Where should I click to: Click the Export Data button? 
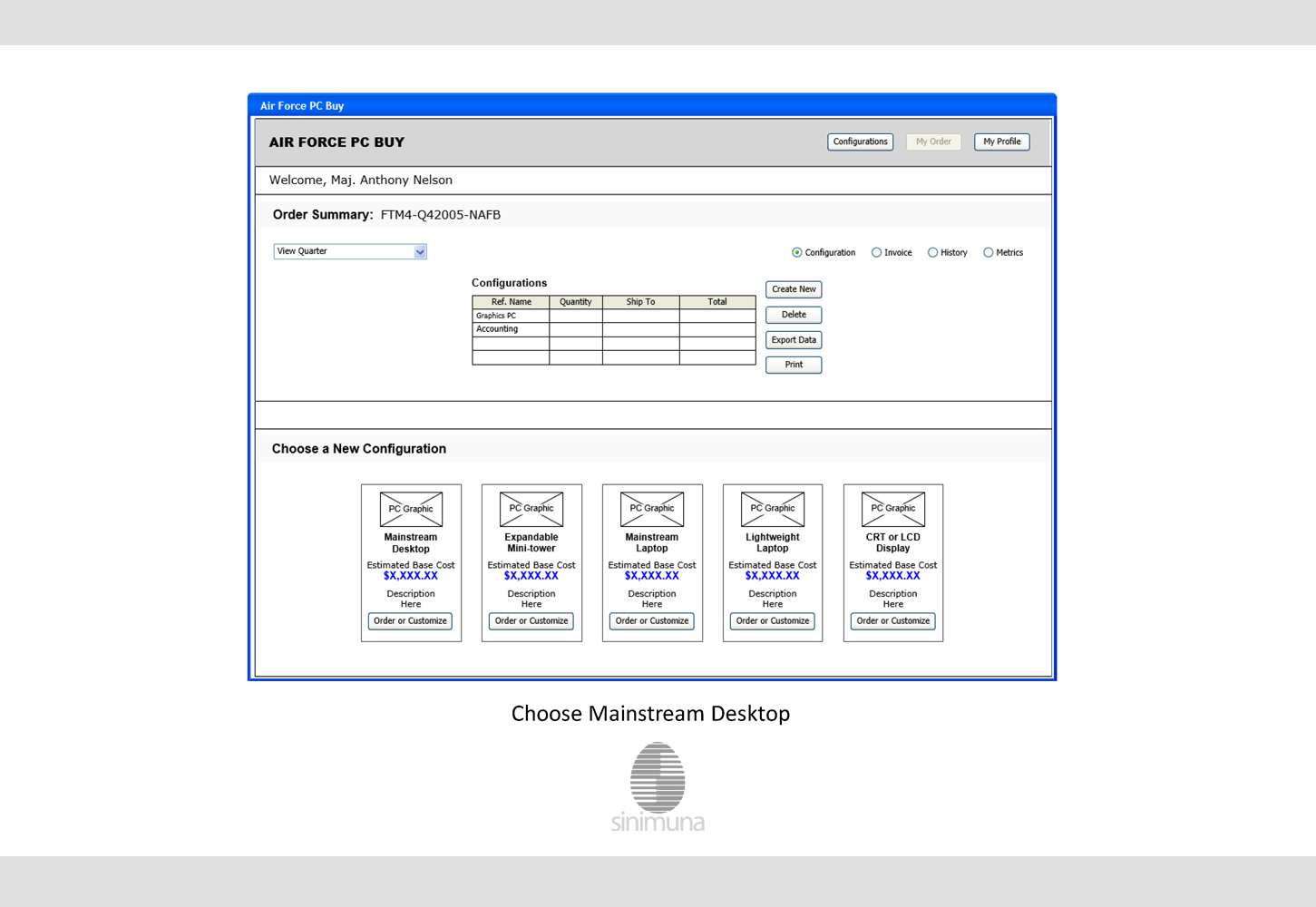(x=794, y=340)
